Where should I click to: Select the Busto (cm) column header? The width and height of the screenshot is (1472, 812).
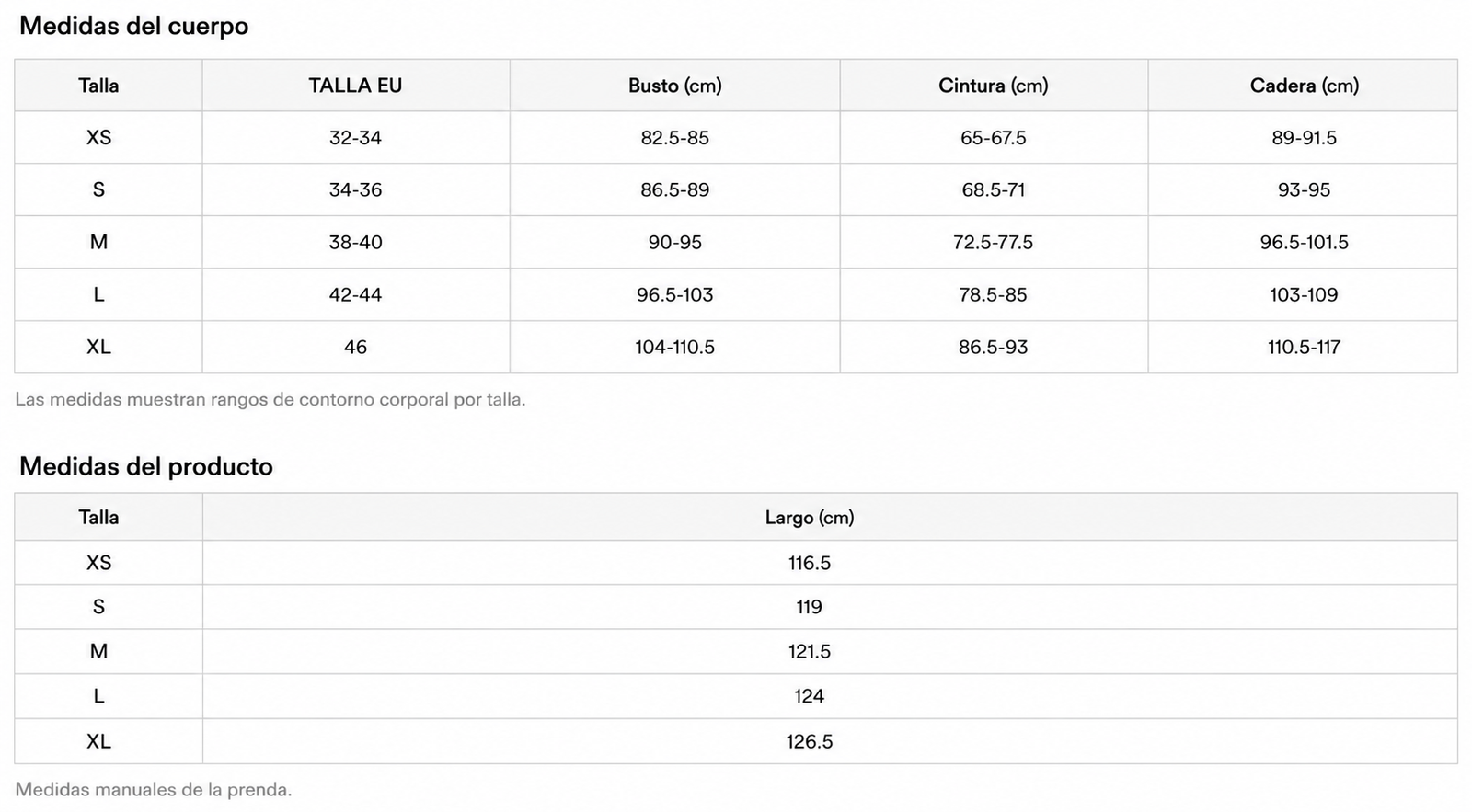pyautogui.click(x=674, y=86)
